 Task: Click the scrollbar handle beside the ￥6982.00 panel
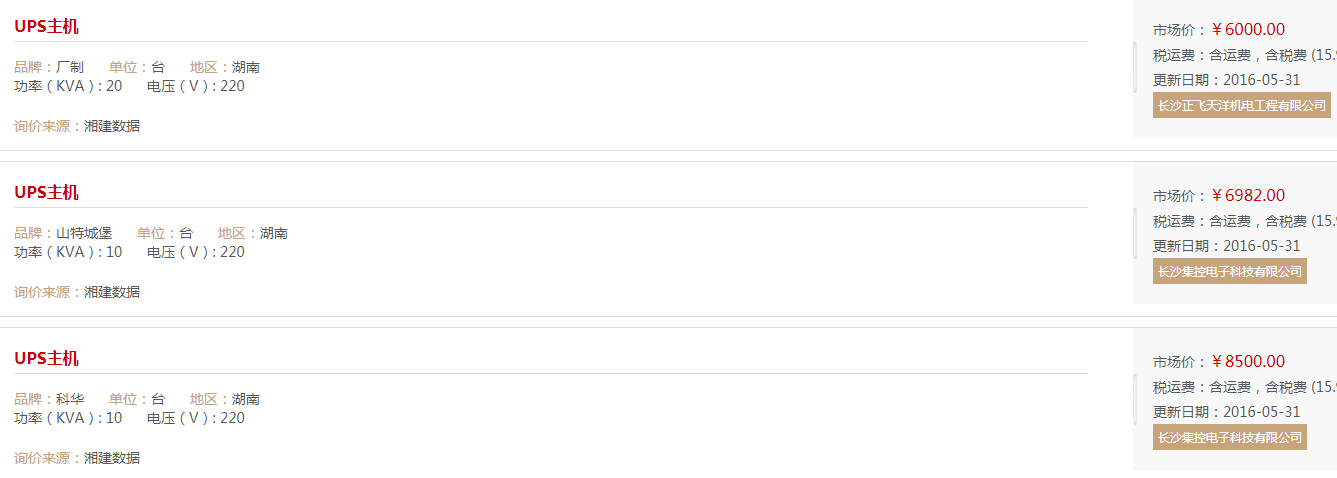pos(1135,233)
